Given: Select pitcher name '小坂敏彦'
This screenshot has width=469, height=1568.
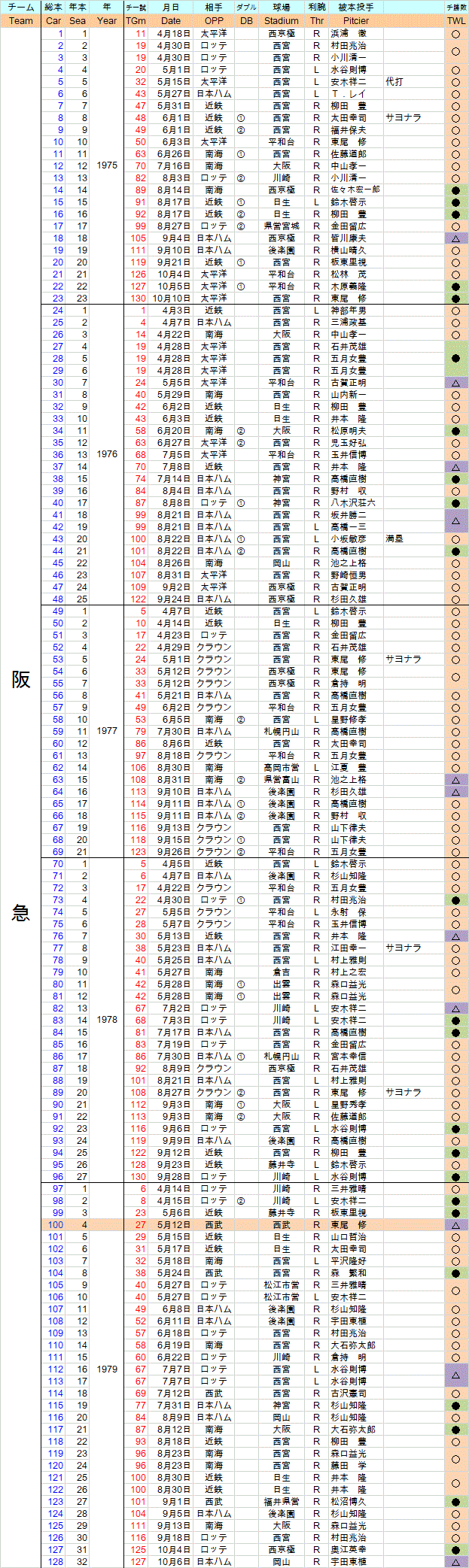Looking at the screenshot, I should click(x=349, y=538).
